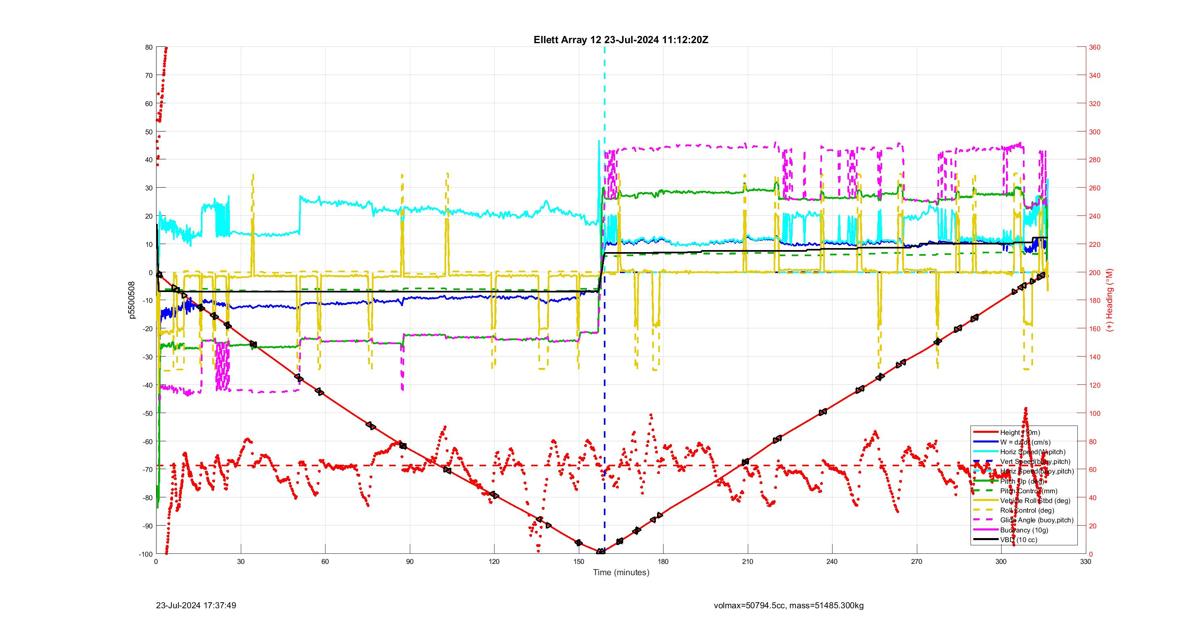Select the "W = dz/dt (cm/s)" legend entry
Viewport: 1200px width, 622px height.
1026,442
